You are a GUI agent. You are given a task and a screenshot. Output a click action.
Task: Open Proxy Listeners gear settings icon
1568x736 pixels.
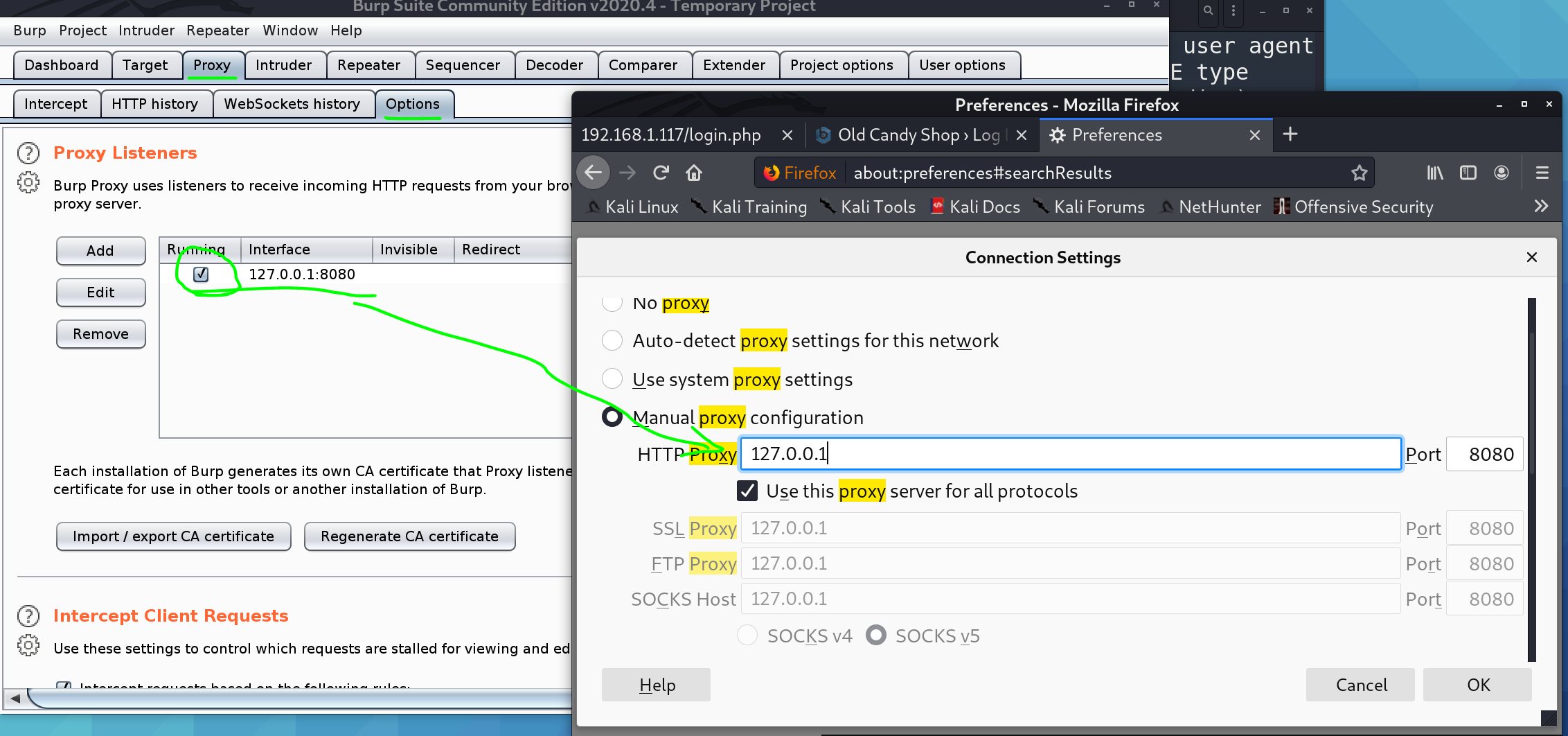click(28, 183)
